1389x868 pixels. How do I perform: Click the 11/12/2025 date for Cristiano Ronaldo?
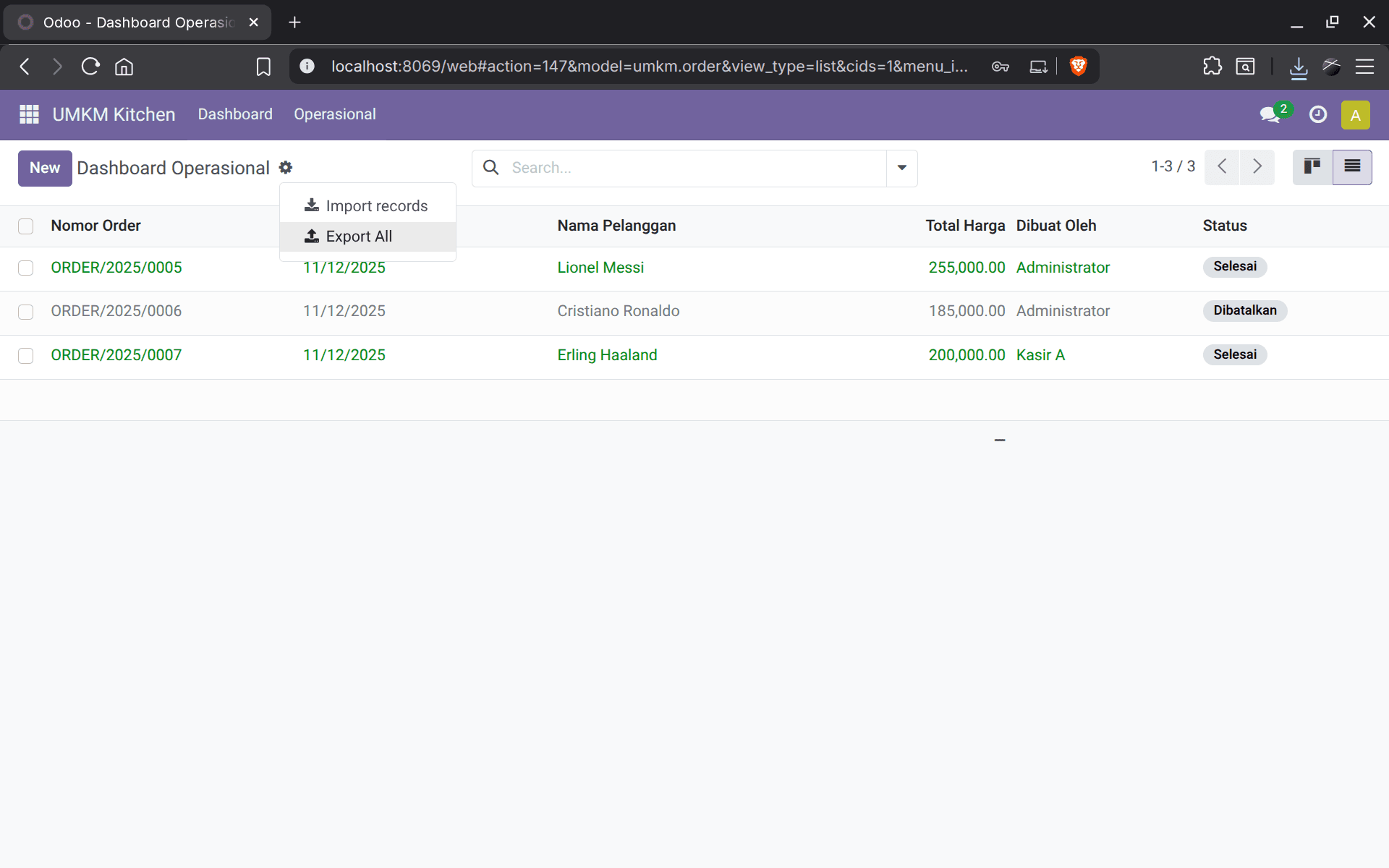[x=344, y=311]
